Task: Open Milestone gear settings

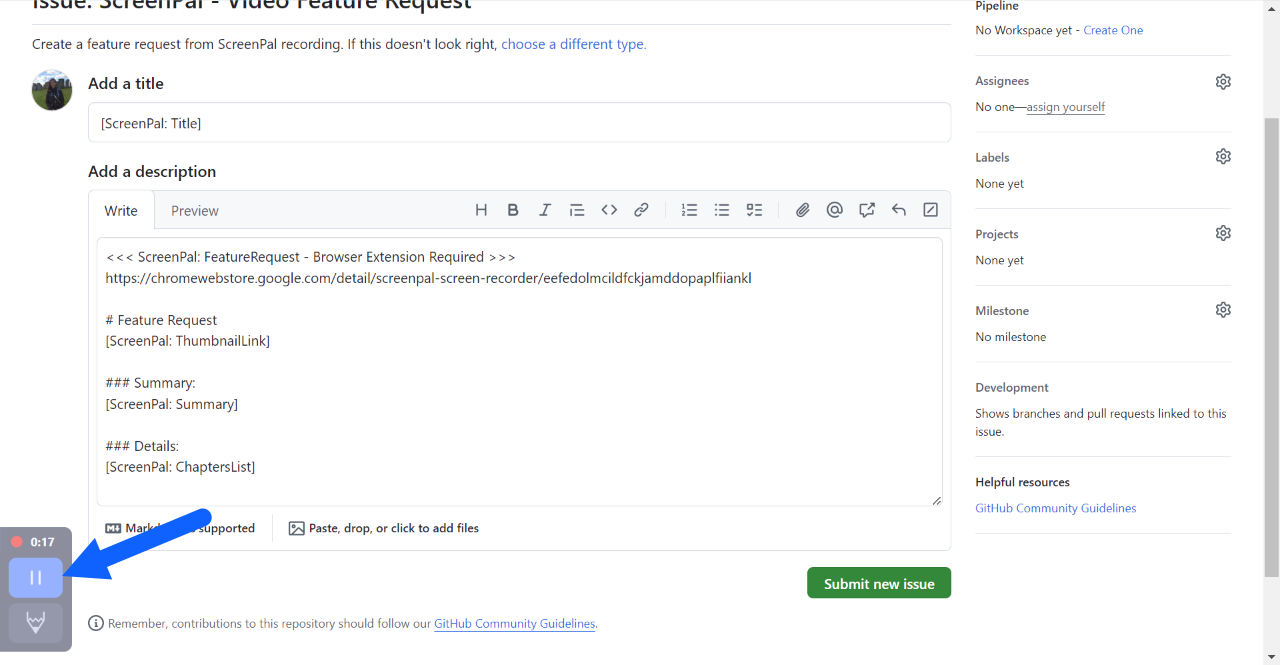Action: [x=1223, y=310]
